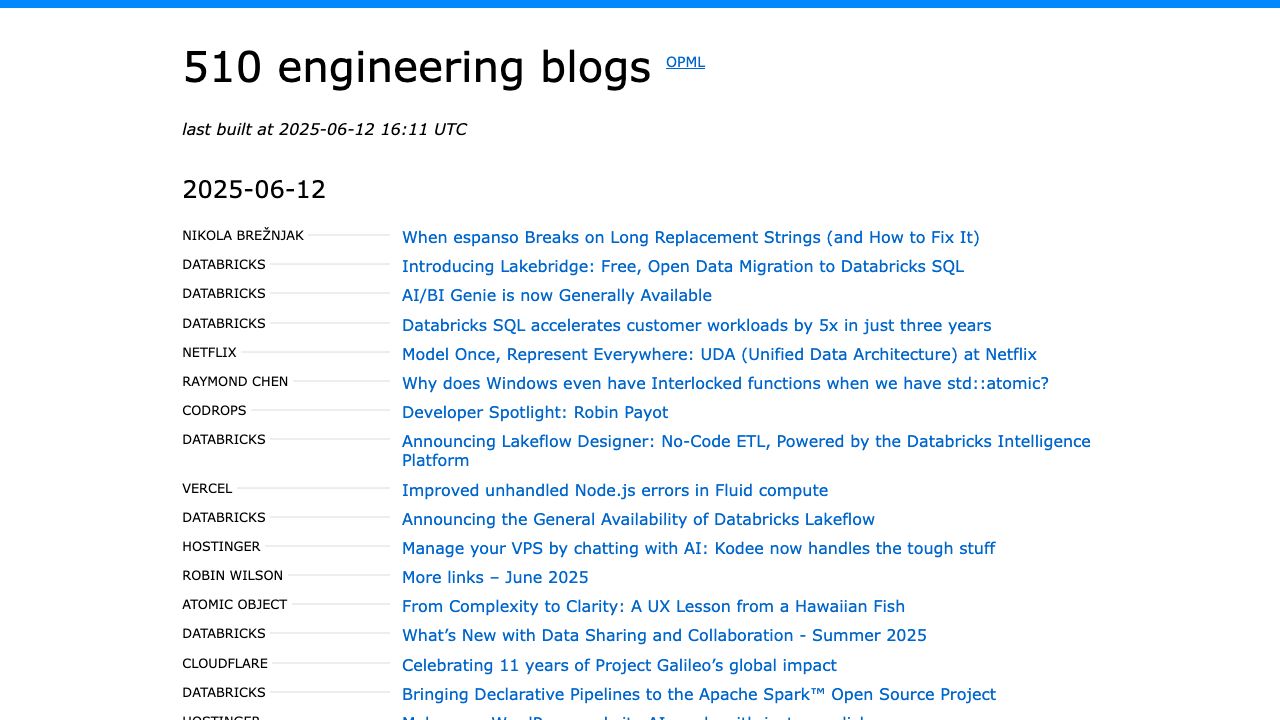Click the 510 engineering blogs heading
Image resolution: width=1280 pixels, height=720 pixels.
[x=416, y=67]
